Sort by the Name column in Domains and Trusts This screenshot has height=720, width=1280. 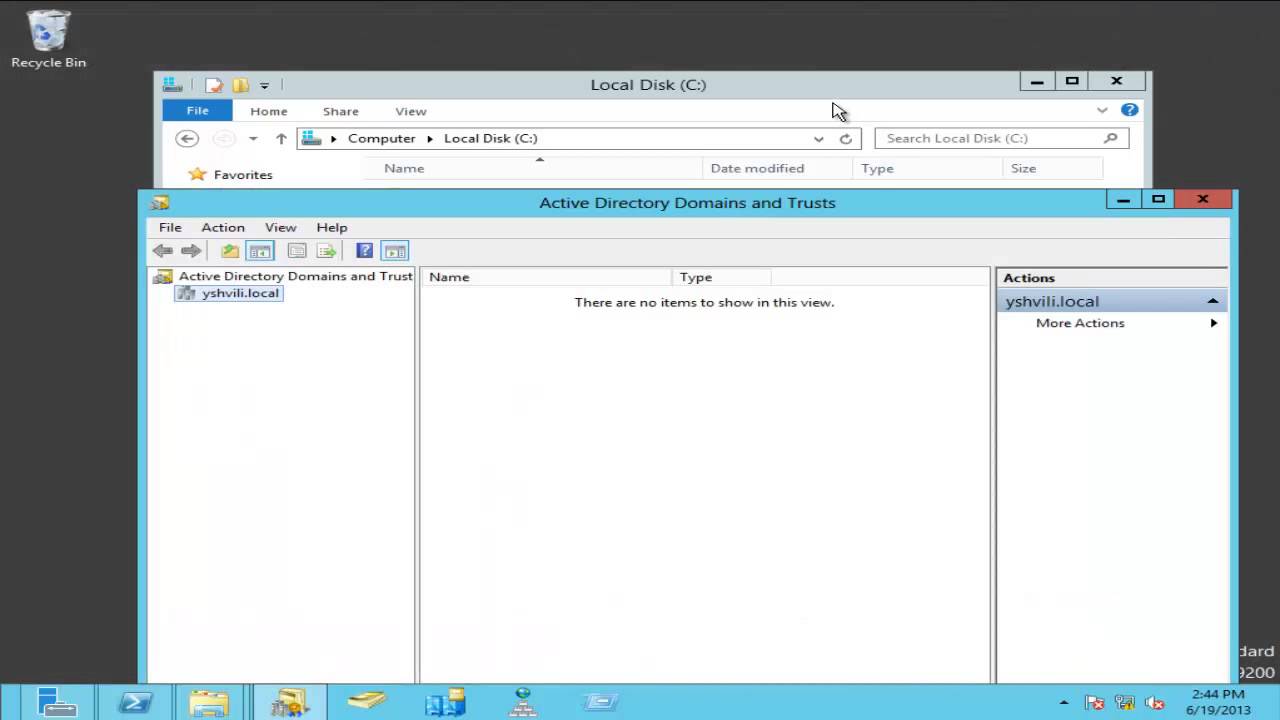[547, 277]
